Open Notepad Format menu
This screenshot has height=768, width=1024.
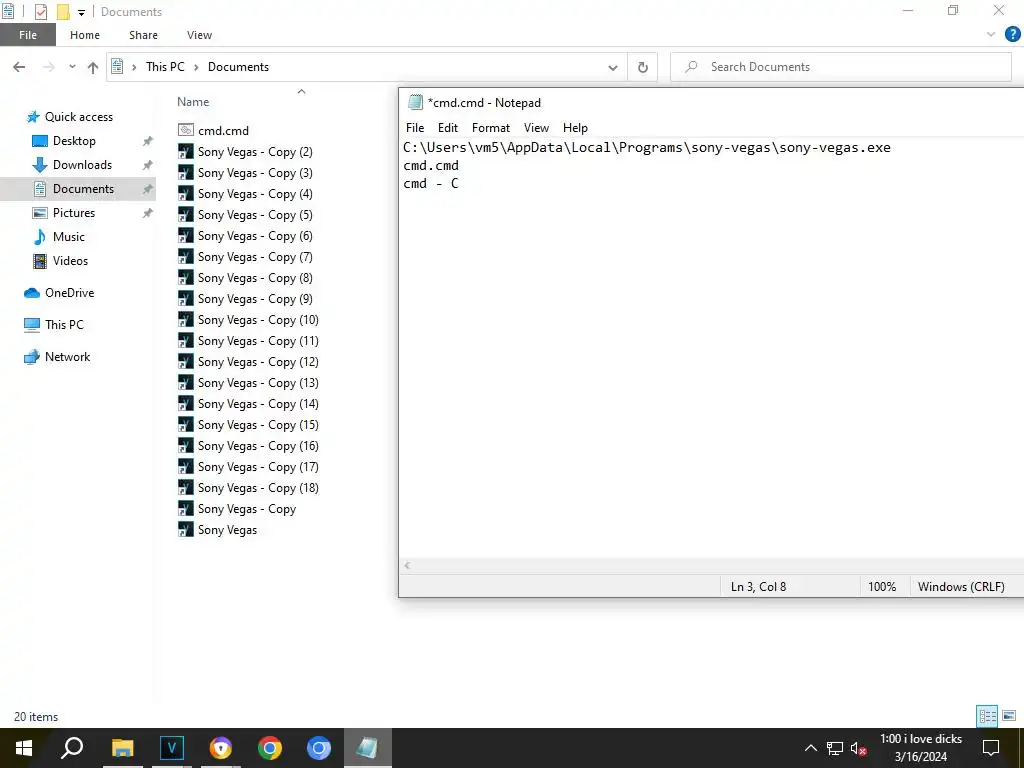[490, 128]
